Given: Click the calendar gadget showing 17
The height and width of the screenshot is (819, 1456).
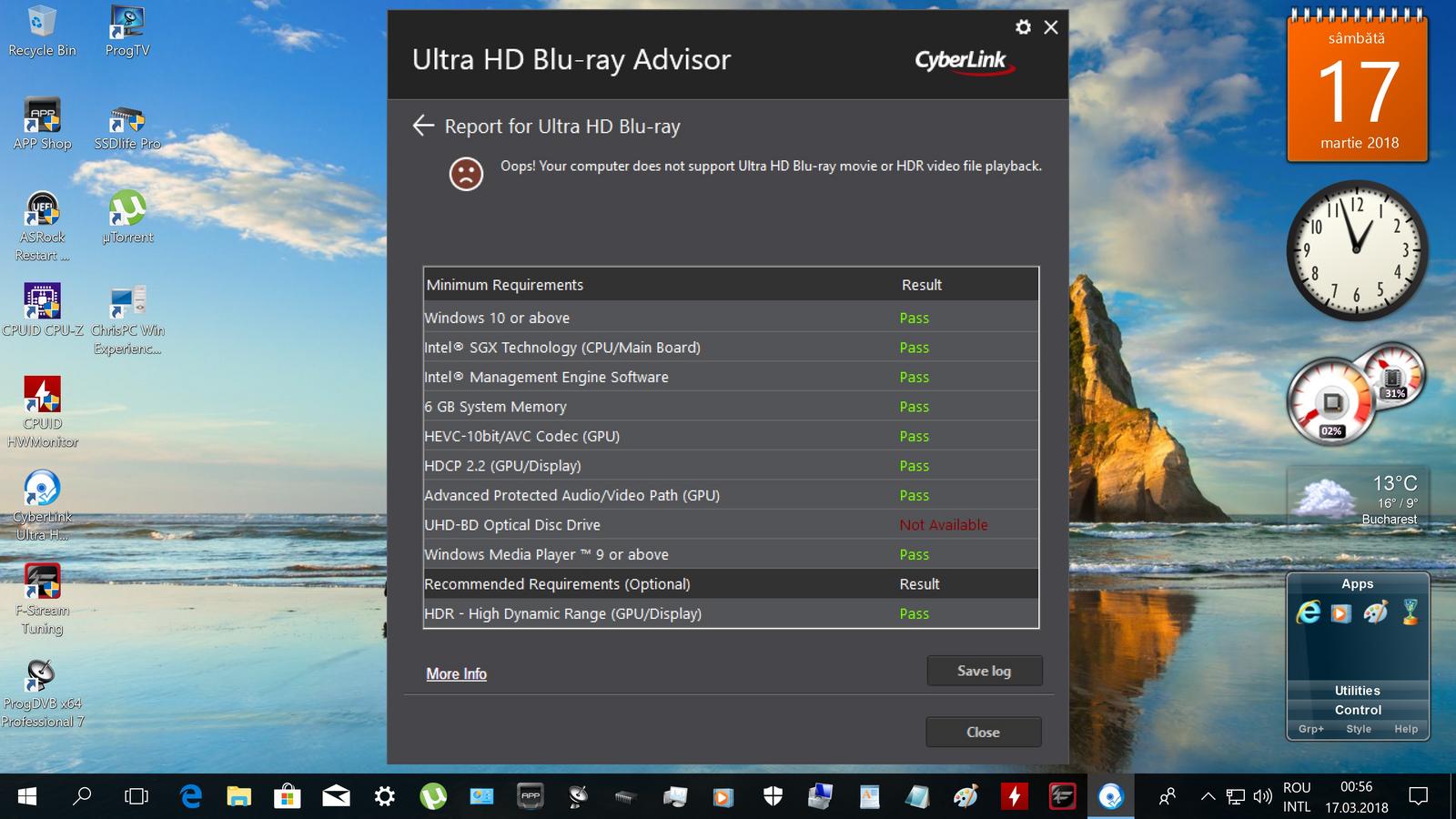Looking at the screenshot, I should pos(1358,86).
